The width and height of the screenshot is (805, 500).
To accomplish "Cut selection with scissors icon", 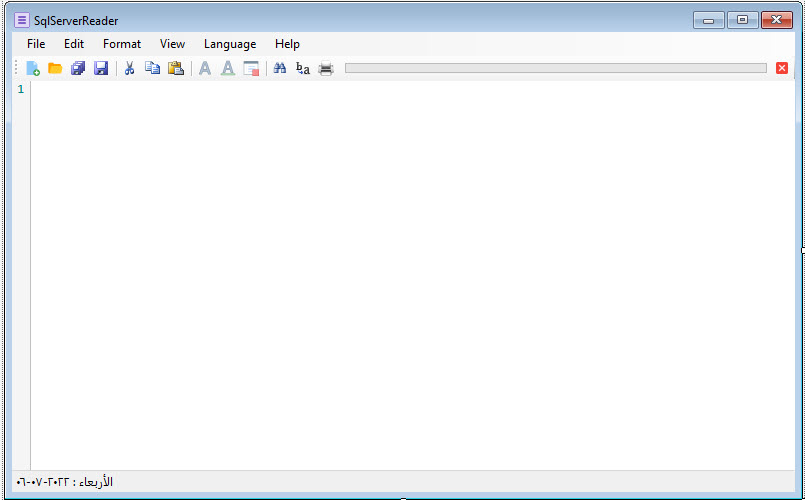I will pos(129,69).
